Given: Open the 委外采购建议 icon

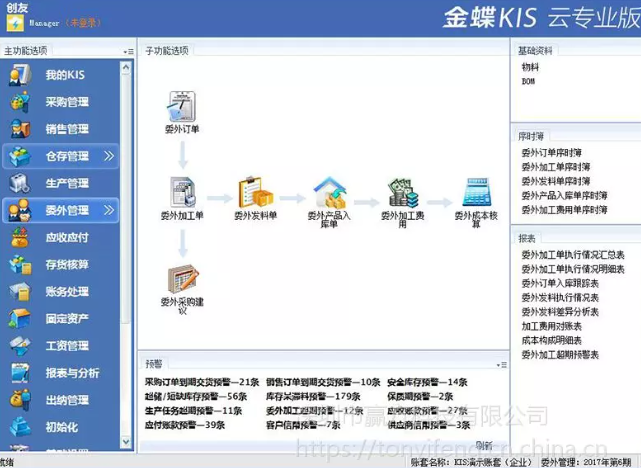Looking at the screenshot, I should [x=183, y=279].
